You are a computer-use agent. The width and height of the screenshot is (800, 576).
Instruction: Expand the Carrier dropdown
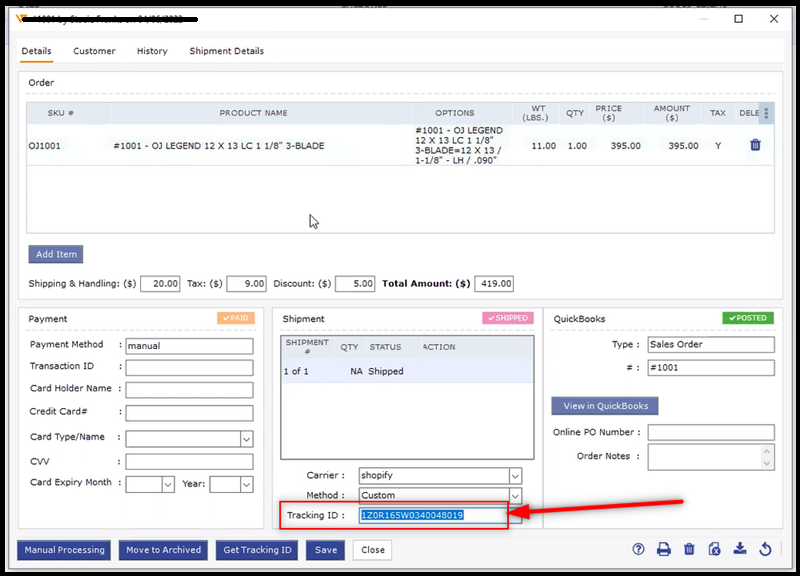pyautogui.click(x=515, y=476)
